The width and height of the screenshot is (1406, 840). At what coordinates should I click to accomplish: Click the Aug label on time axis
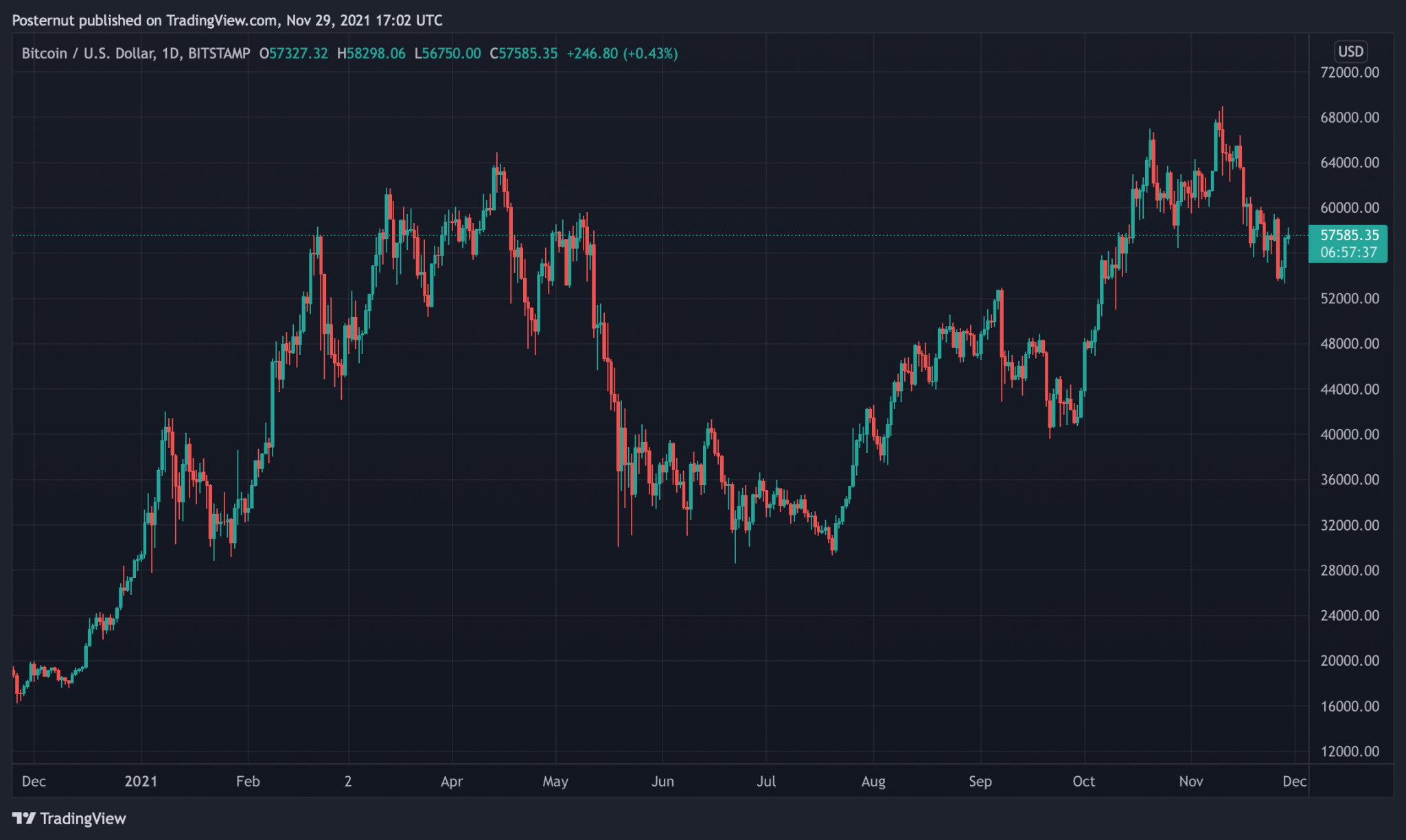click(873, 781)
